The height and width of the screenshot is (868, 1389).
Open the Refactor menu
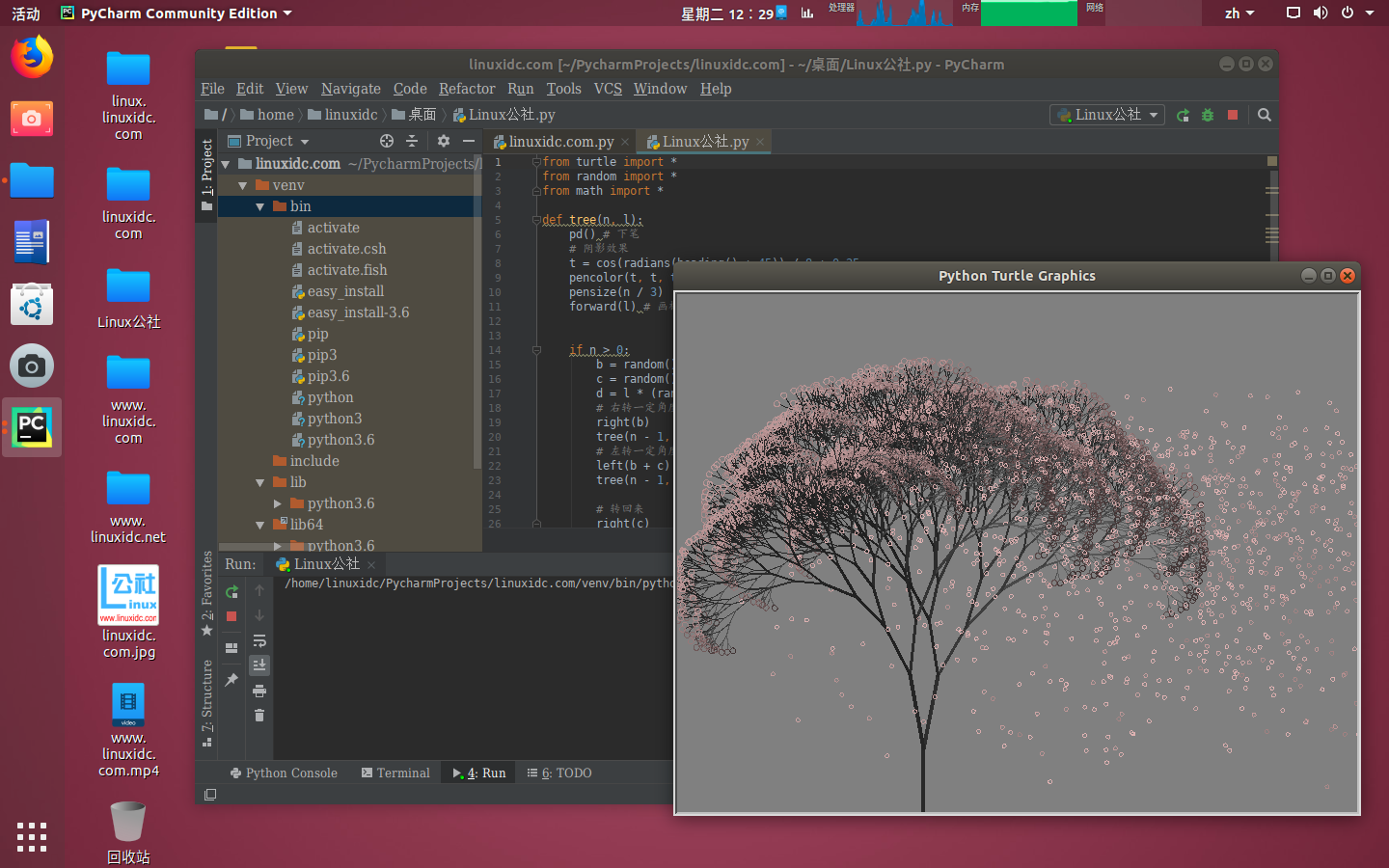pos(467,89)
